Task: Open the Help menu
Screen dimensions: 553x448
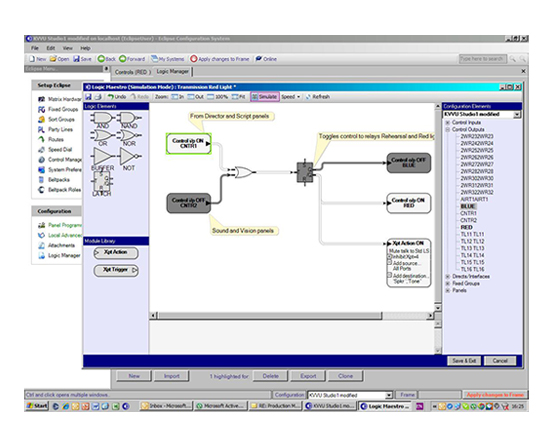Action: coord(85,48)
